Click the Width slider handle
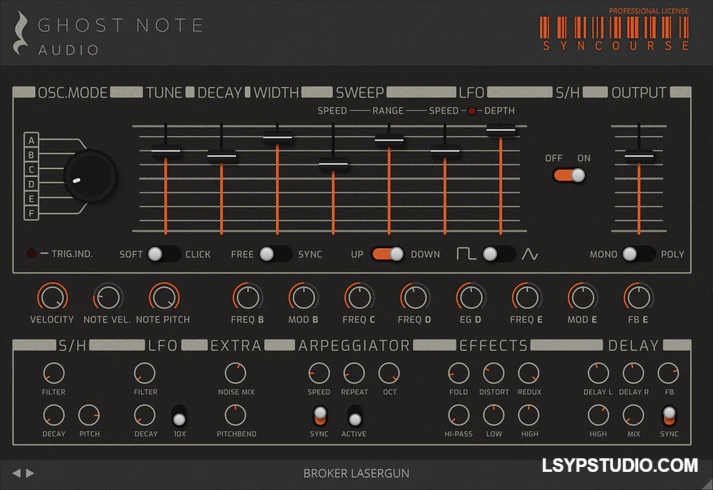 (277, 136)
